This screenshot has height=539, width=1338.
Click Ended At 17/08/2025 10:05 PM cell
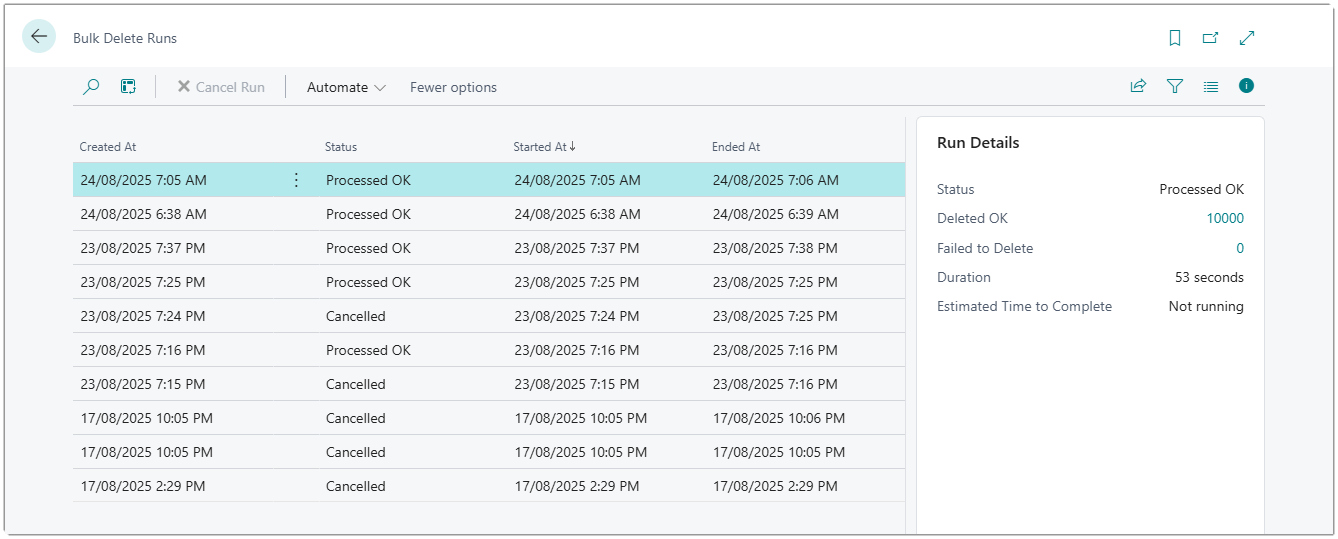(x=779, y=452)
